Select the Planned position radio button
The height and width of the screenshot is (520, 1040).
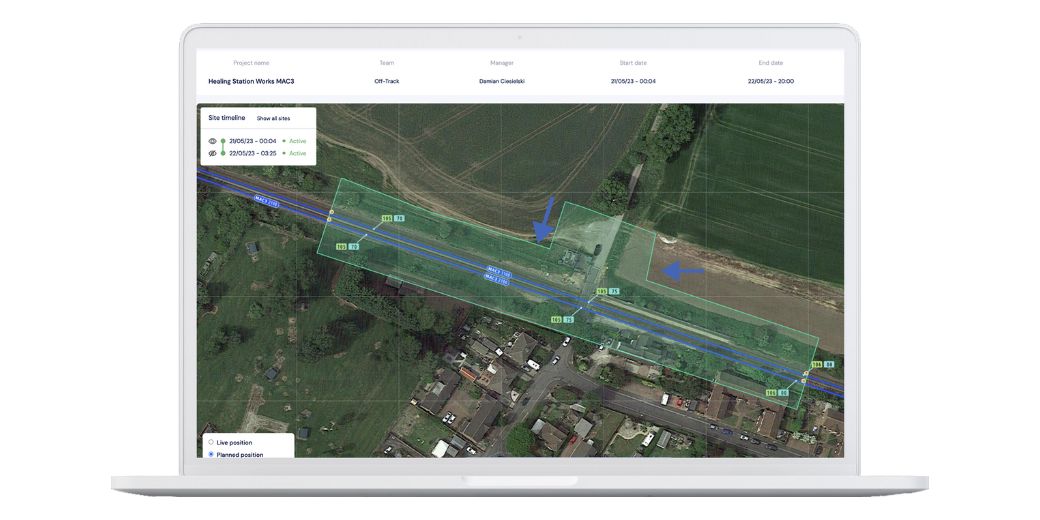pyautogui.click(x=210, y=454)
